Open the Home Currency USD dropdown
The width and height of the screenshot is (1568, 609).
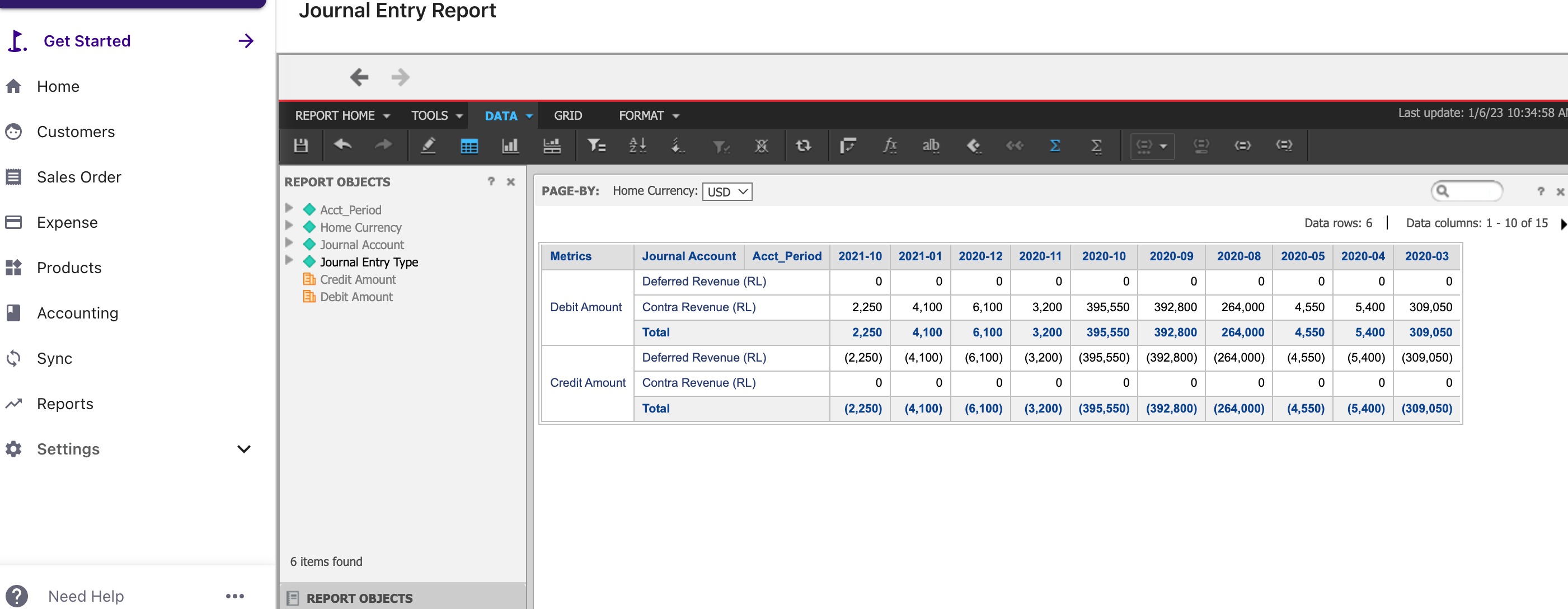coord(727,192)
